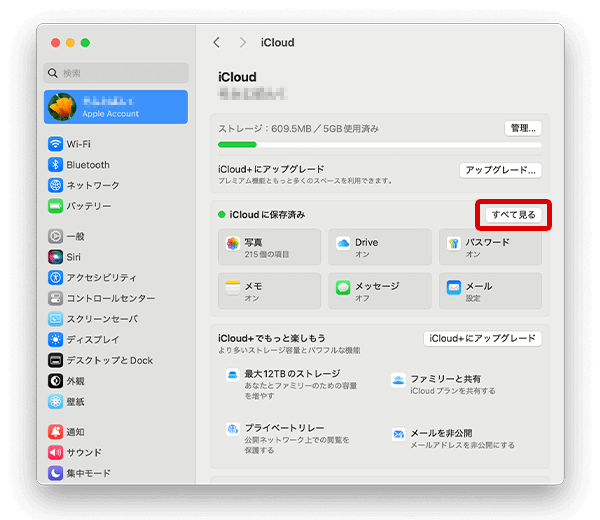Click the メモ notes icon
The height and width of the screenshot is (520, 600).
tap(233, 287)
